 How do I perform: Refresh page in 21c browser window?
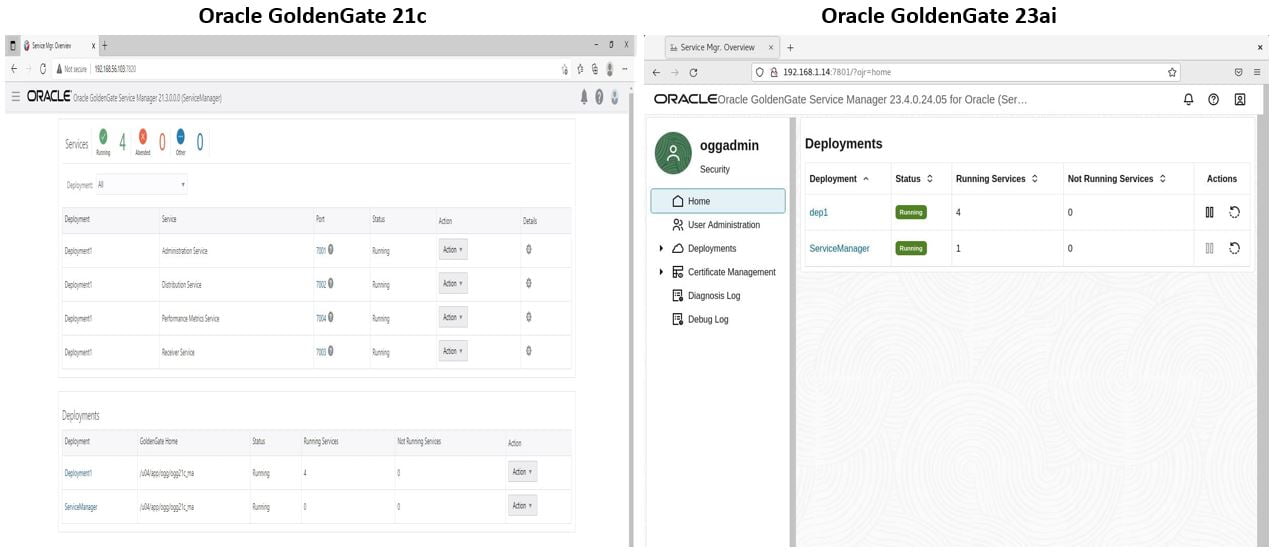click(43, 69)
